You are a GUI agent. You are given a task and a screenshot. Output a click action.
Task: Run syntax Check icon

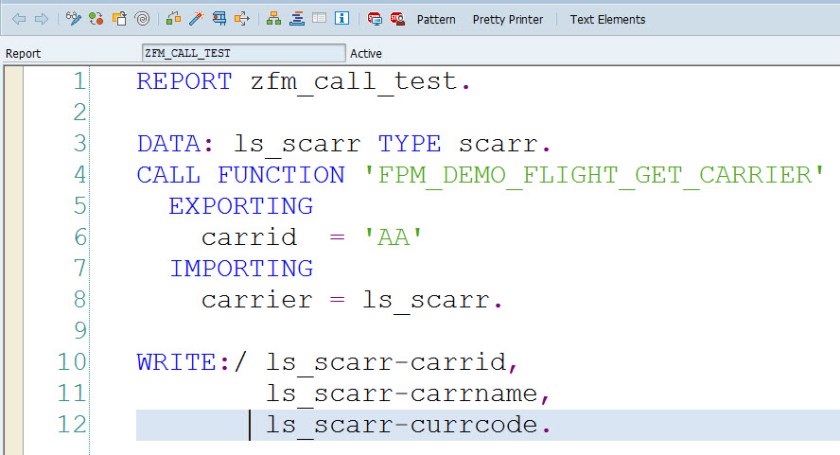click(x=173, y=19)
